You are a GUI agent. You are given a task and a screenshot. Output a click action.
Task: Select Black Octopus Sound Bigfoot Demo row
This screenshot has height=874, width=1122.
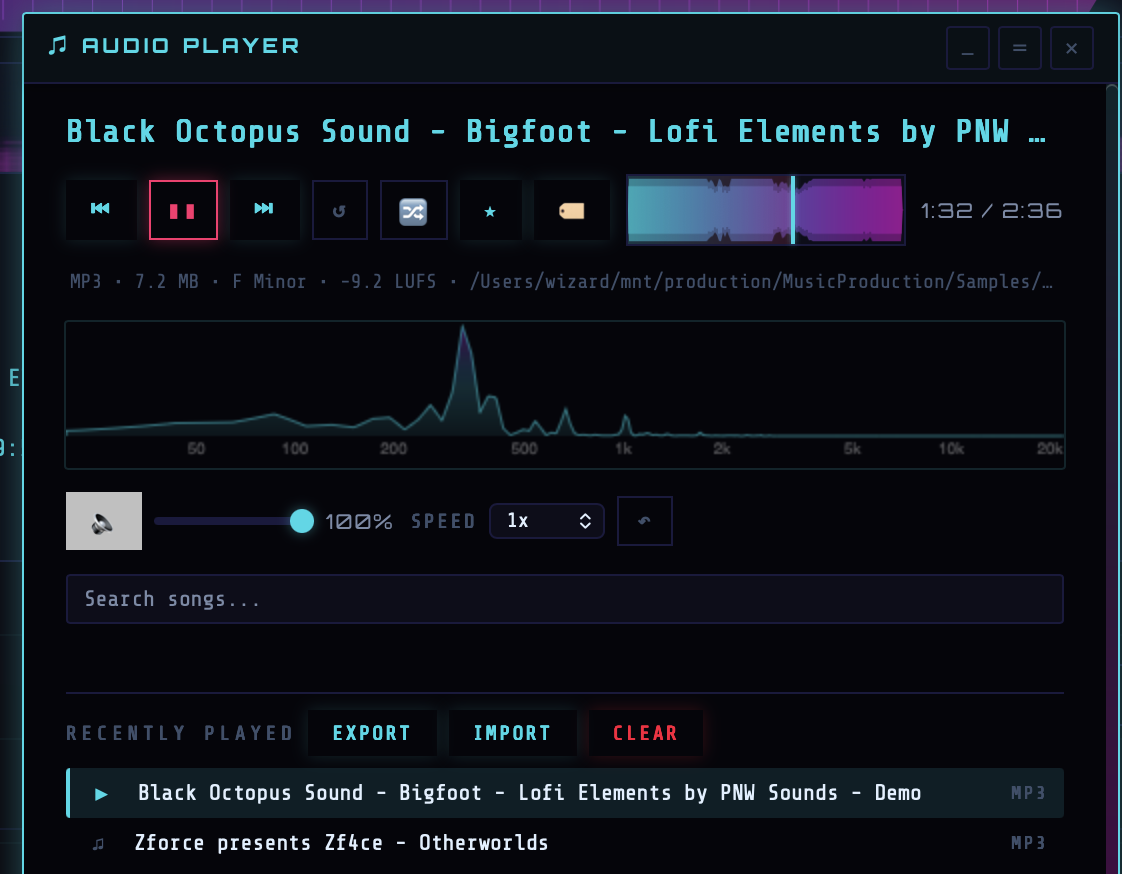coord(565,793)
